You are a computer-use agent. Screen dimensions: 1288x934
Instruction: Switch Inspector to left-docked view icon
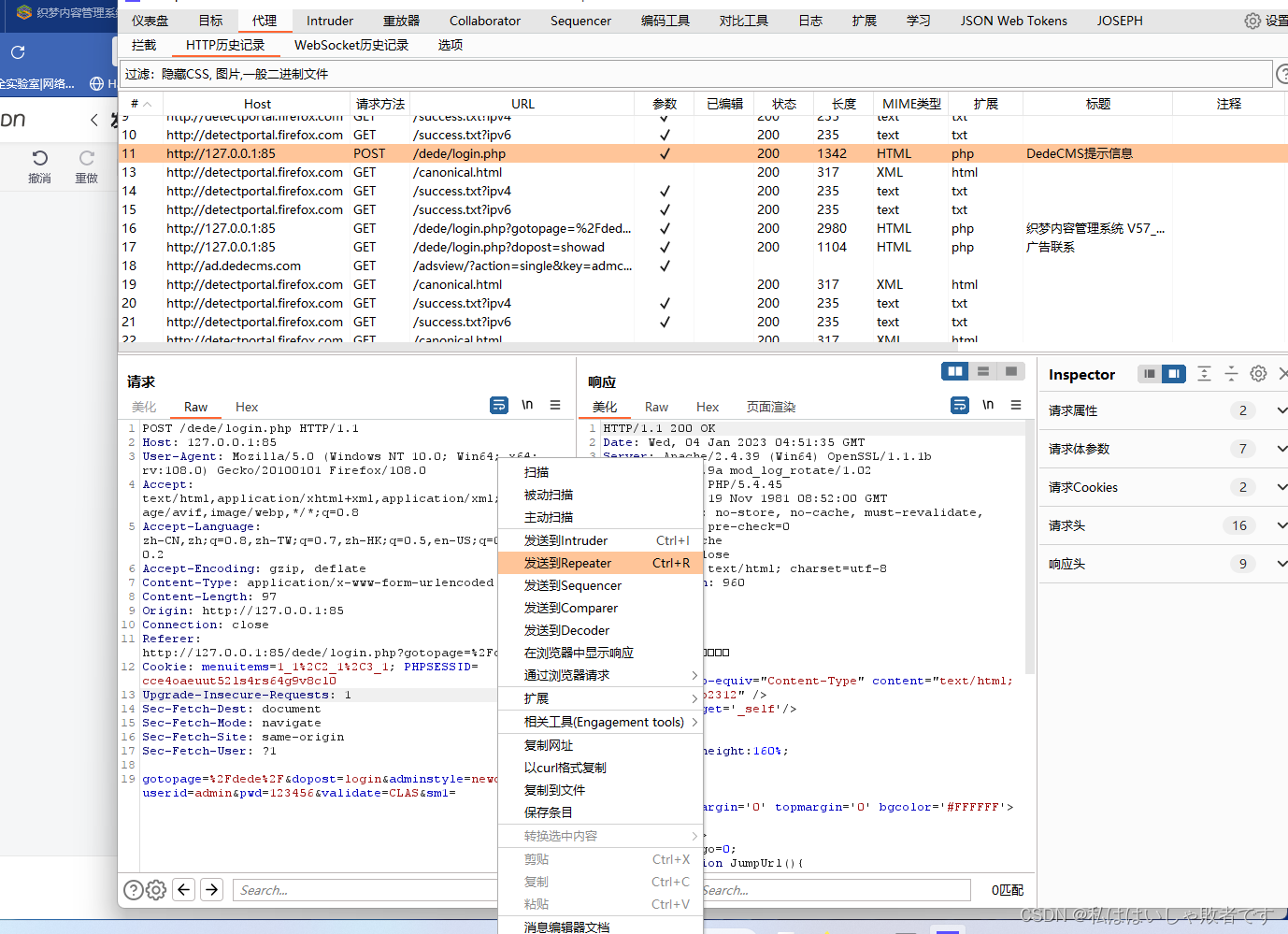(1150, 374)
